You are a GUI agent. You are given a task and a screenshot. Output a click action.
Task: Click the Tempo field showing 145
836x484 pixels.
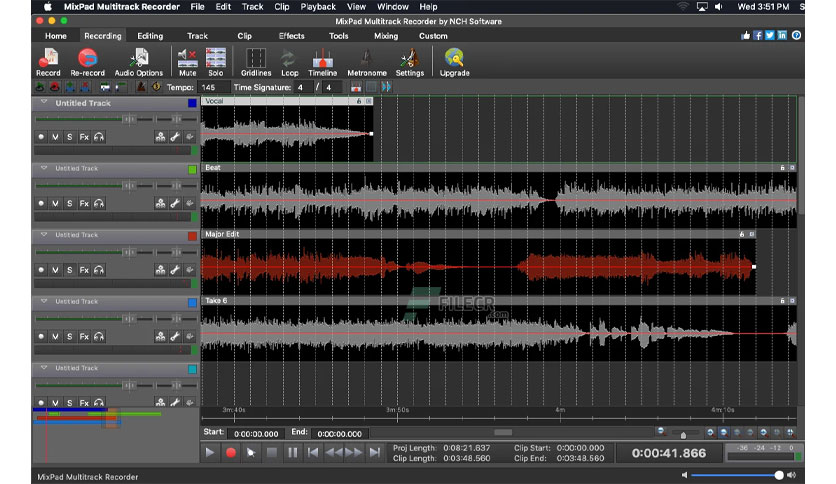(213, 87)
